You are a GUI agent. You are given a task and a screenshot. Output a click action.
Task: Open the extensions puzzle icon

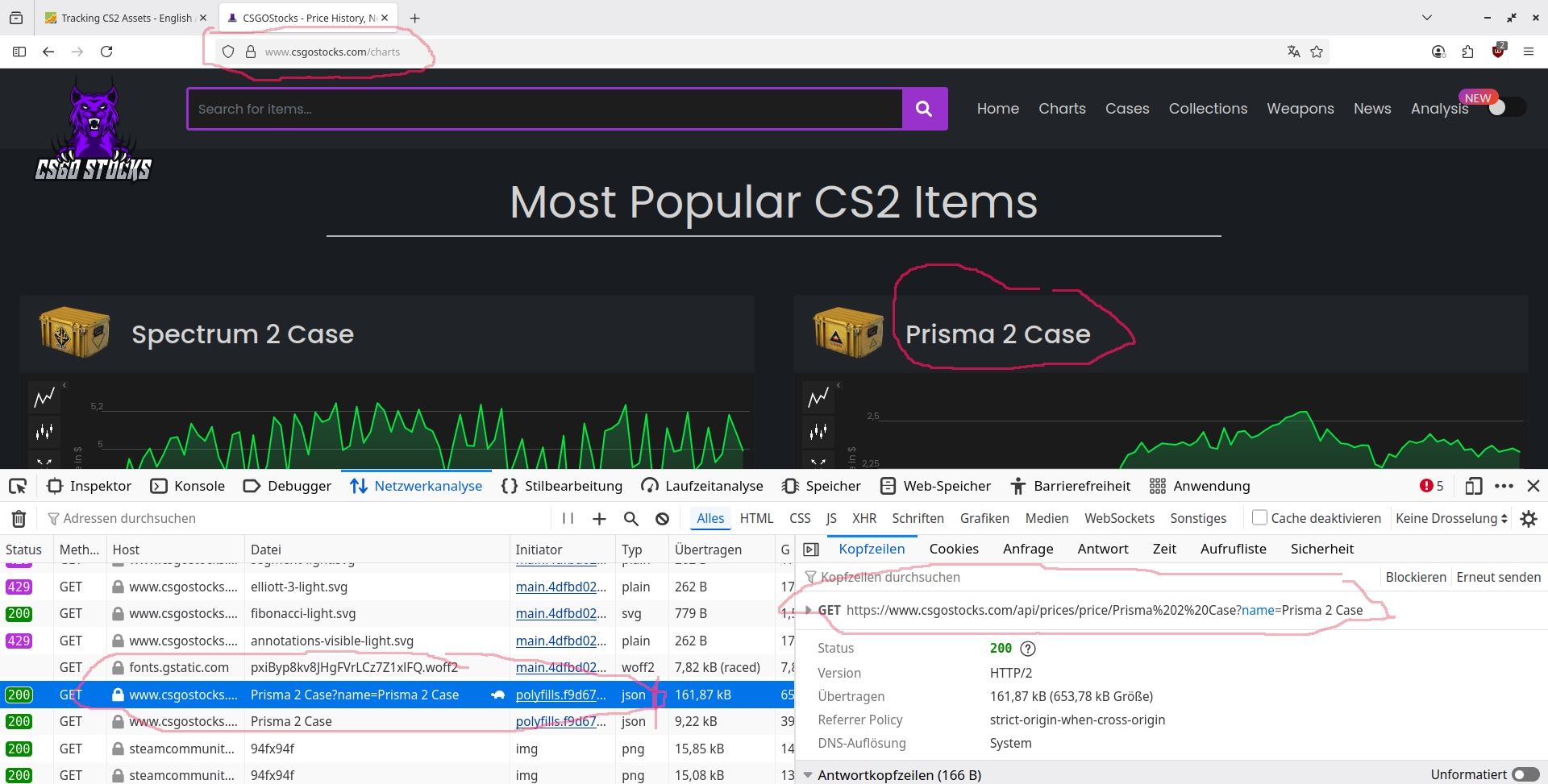tap(1468, 52)
